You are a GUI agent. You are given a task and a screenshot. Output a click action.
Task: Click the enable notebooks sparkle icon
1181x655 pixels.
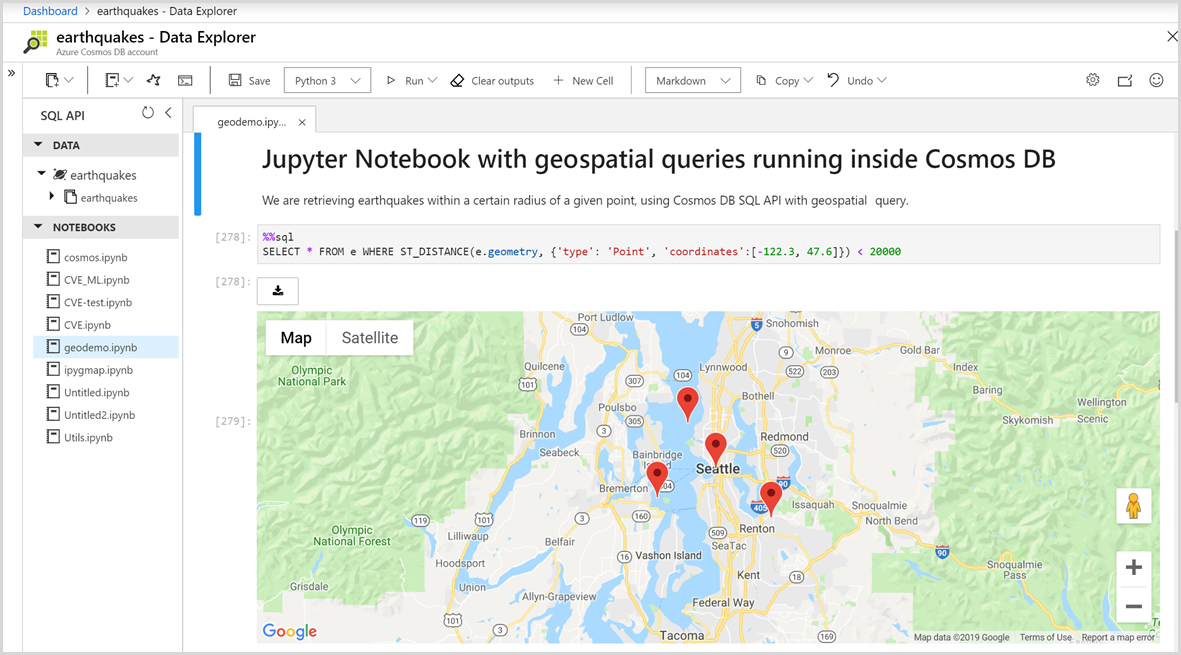pos(154,80)
